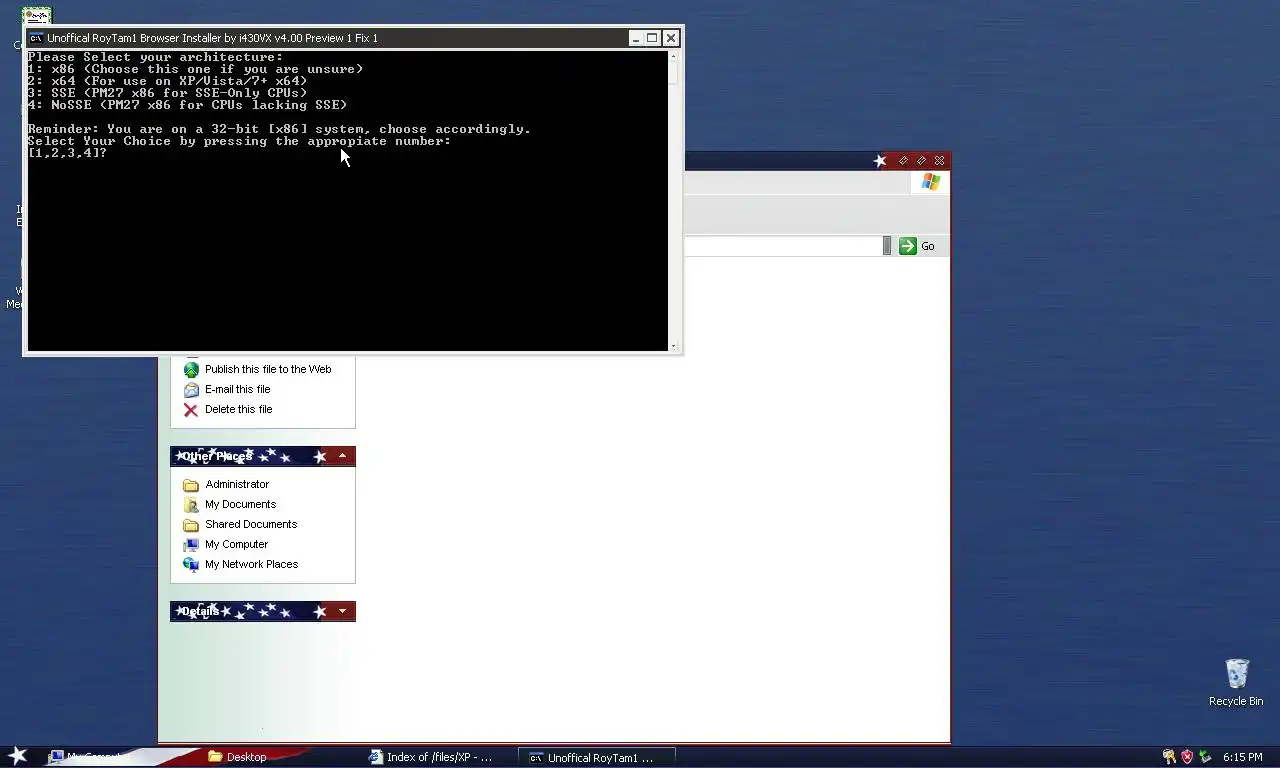Image resolution: width=1280 pixels, height=768 pixels.
Task: Click E-mail this file link
Action: 237,389
